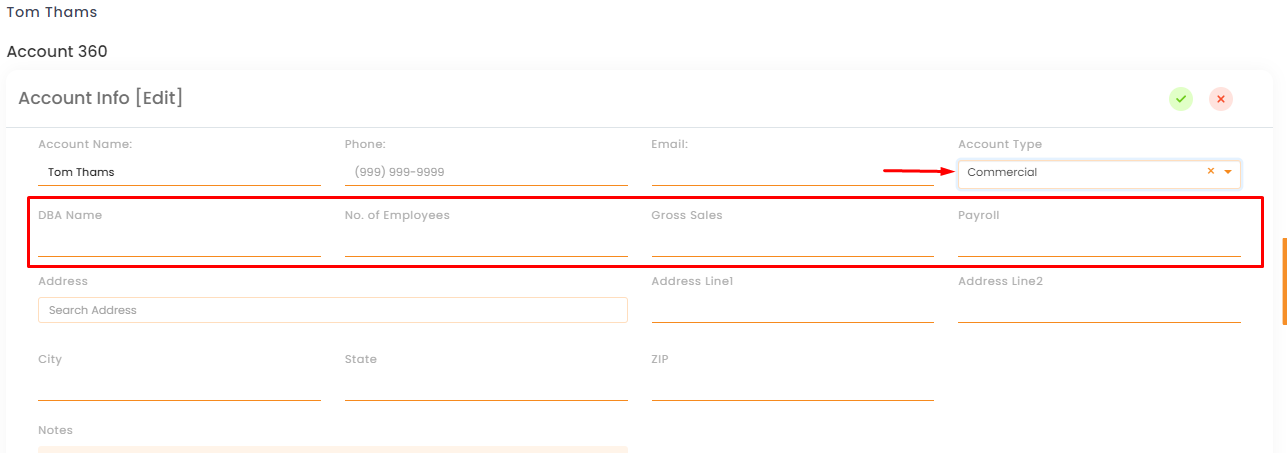This screenshot has height=453, width=1287.
Task: Select the No. of Employees field
Action: pyautogui.click(x=486, y=244)
